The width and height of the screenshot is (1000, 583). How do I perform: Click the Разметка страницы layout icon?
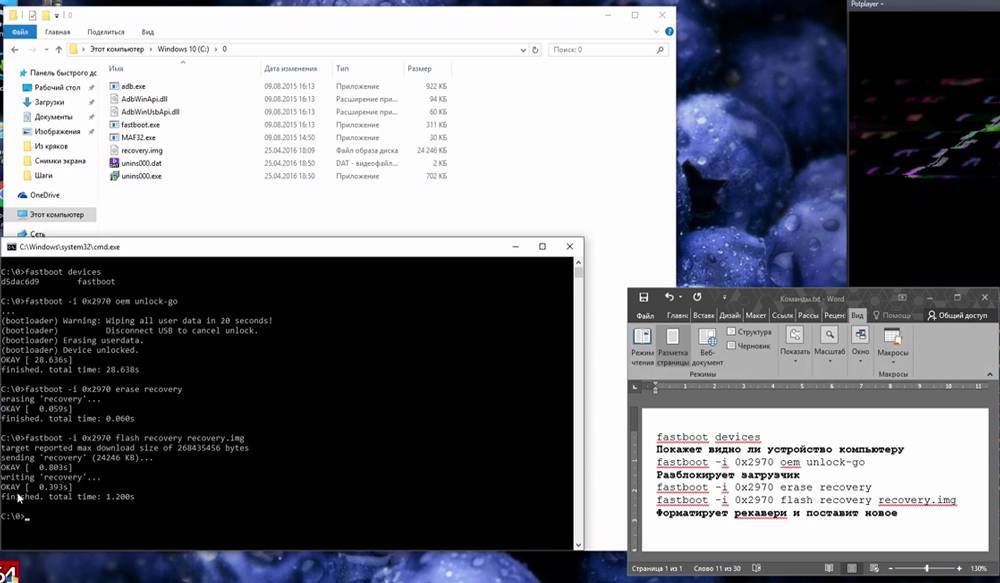coord(673,345)
